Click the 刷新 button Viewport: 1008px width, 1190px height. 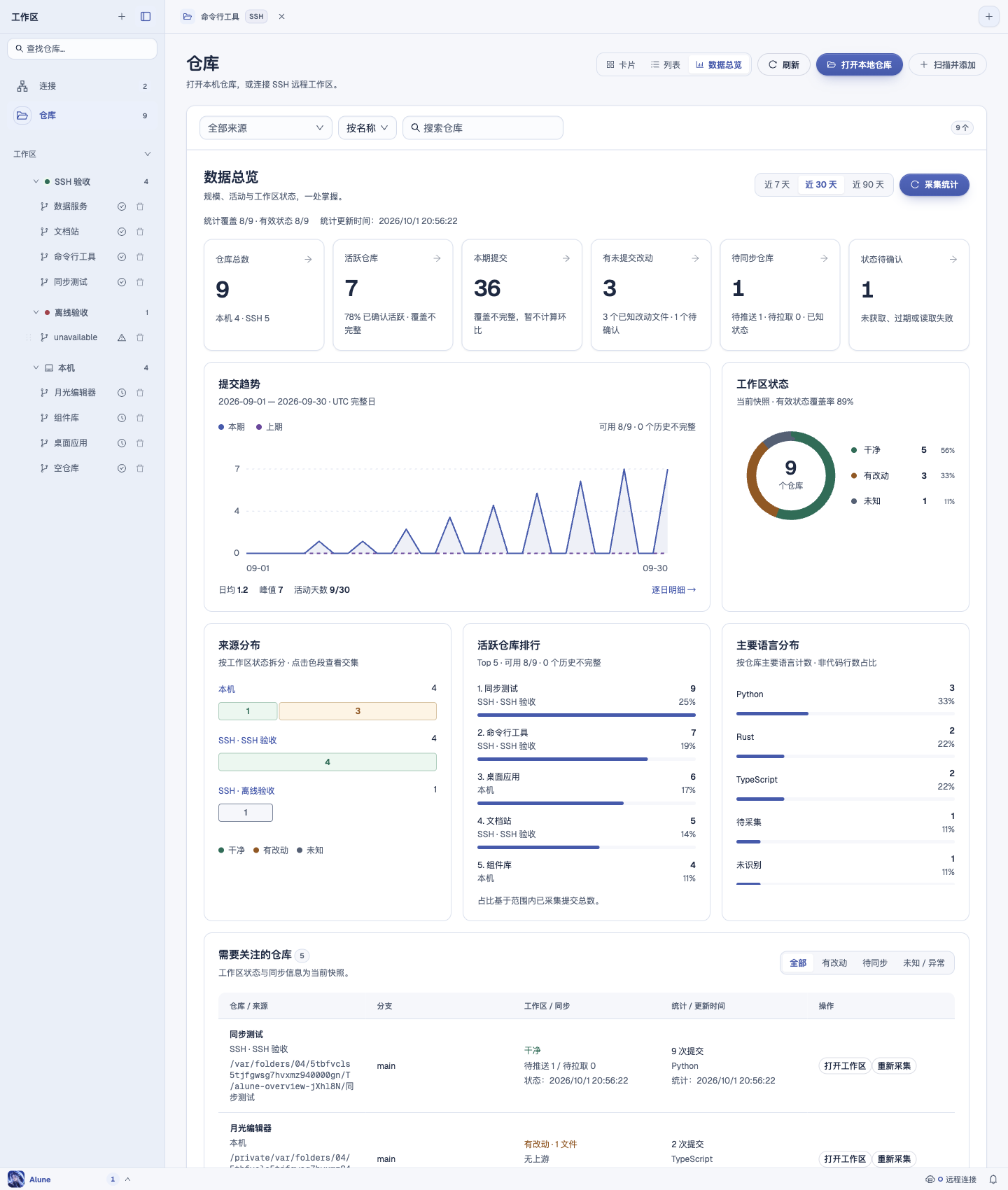[x=784, y=64]
